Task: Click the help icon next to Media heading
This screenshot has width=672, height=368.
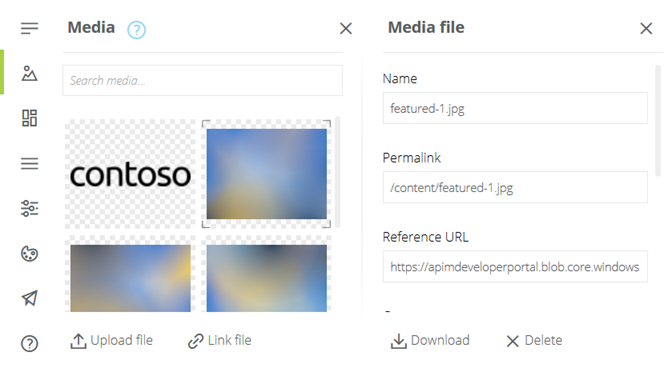Action: point(136,30)
